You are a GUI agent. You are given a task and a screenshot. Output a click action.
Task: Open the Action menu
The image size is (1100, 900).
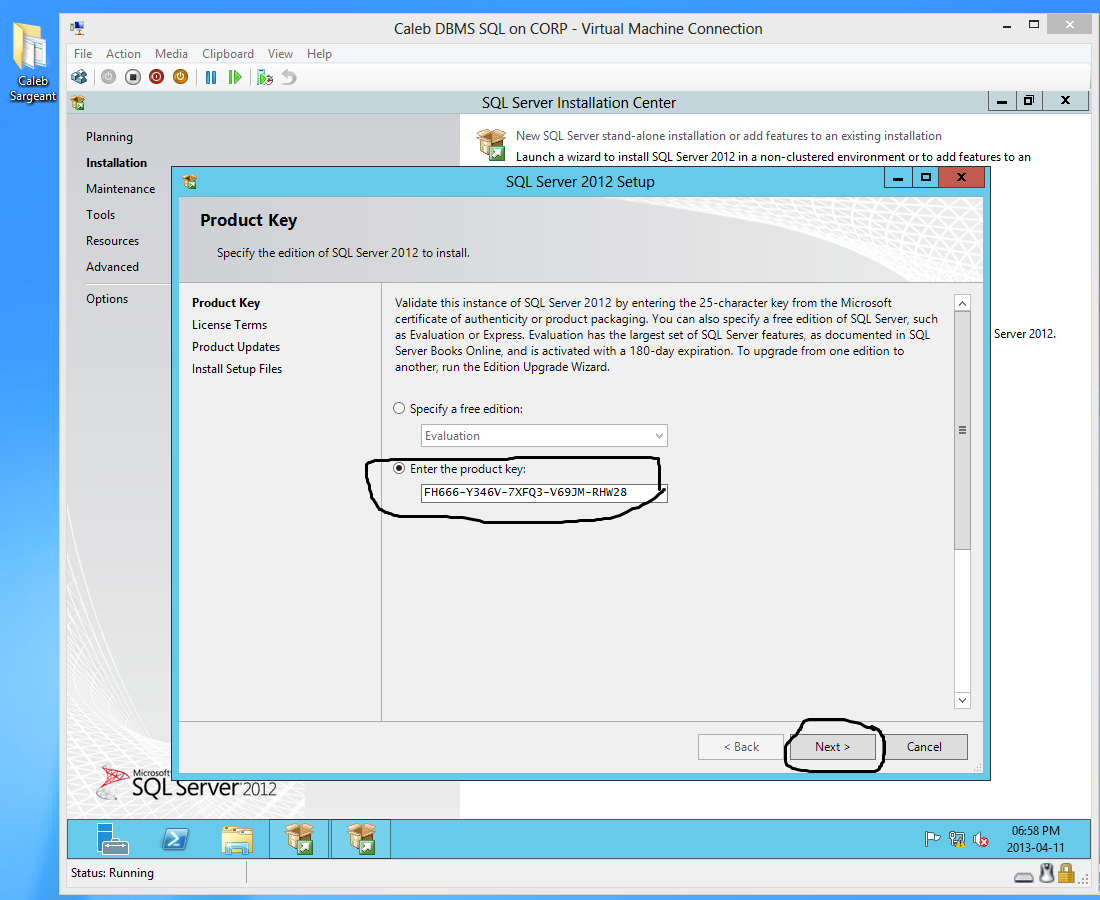tap(123, 54)
